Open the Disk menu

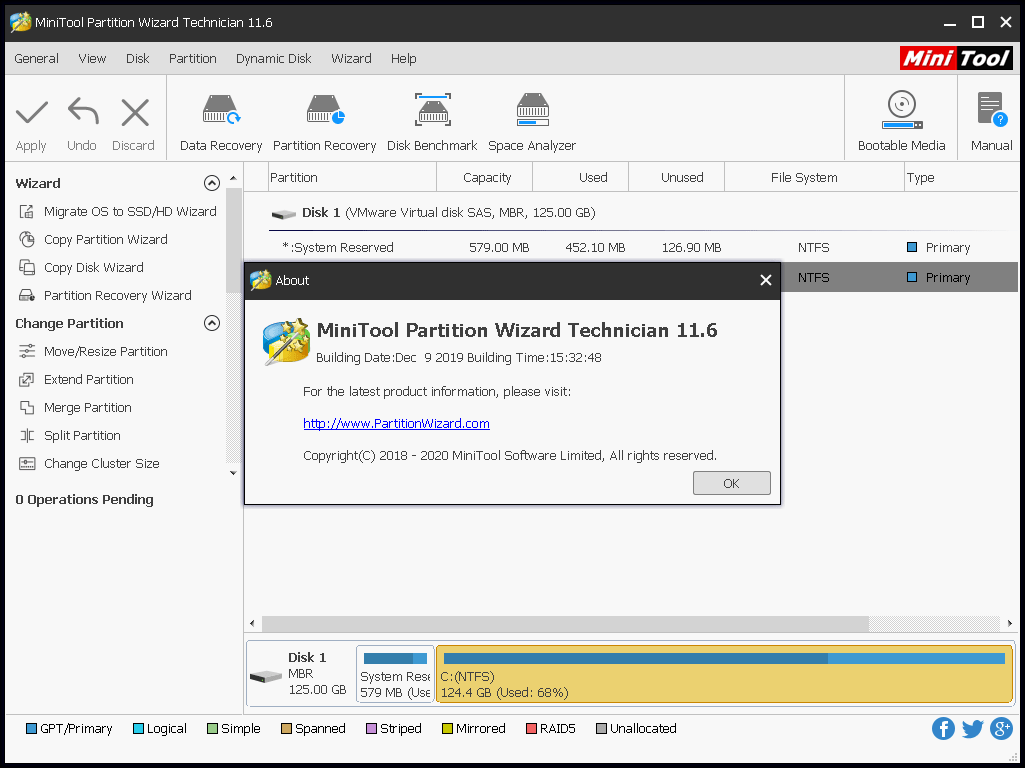click(x=137, y=59)
